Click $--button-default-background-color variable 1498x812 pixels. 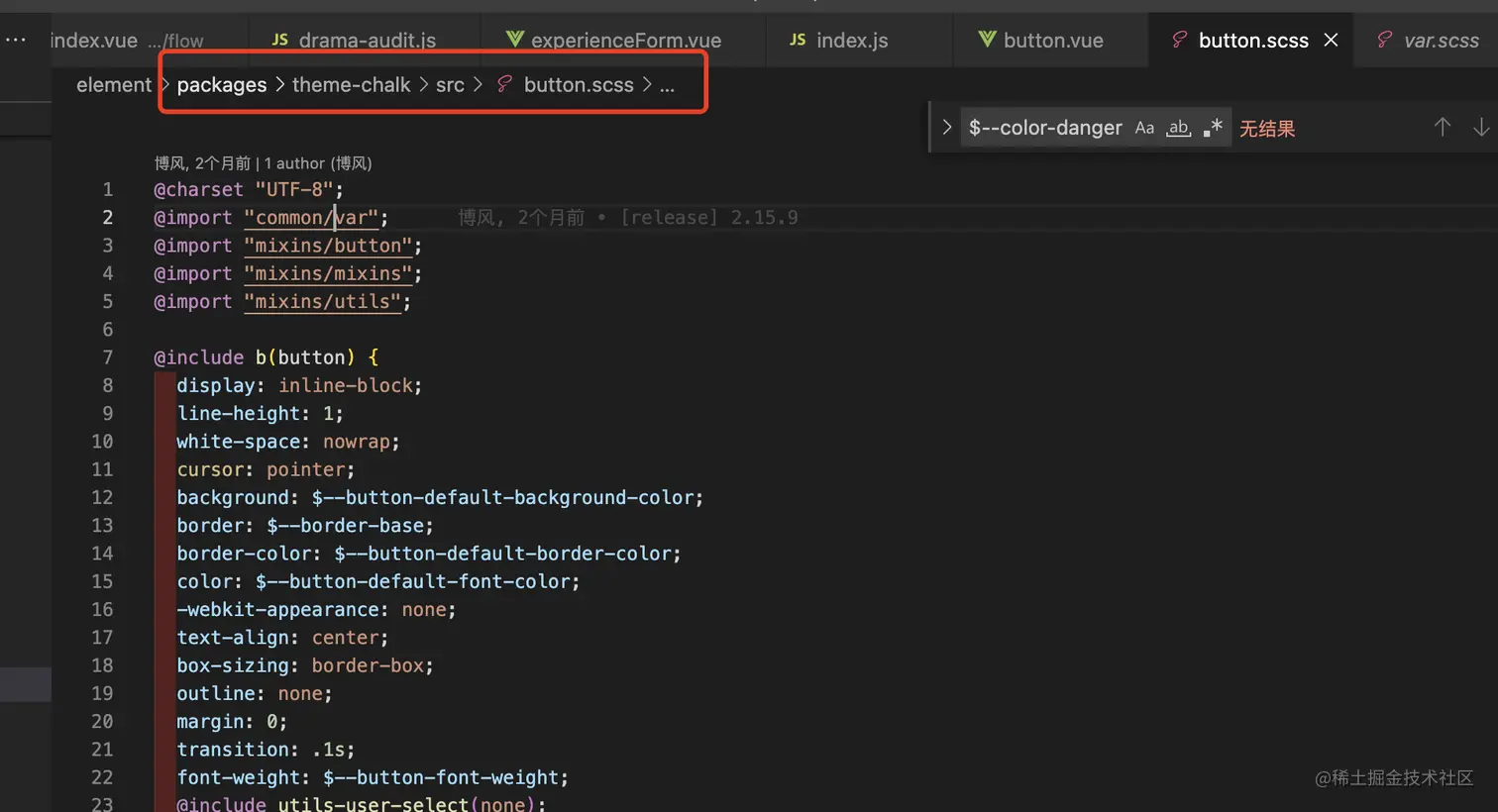pos(502,497)
